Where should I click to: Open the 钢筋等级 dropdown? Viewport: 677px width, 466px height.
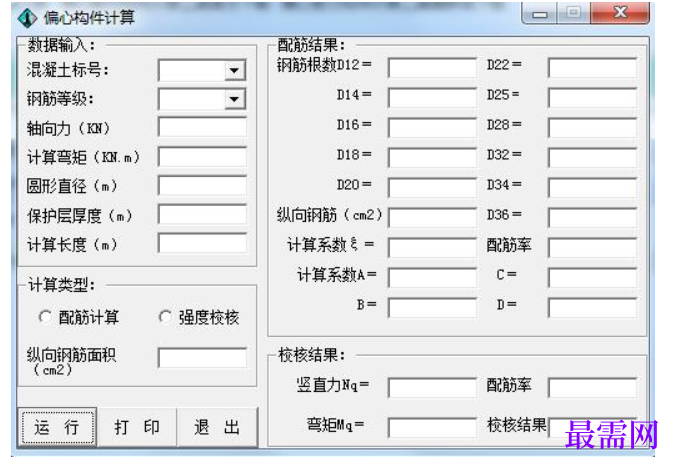point(234,99)
